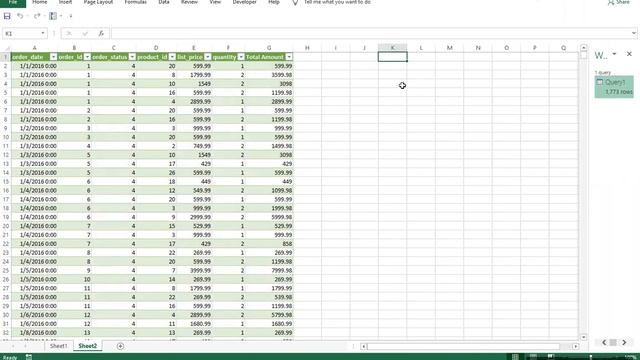Open the Insert ribbon tab
The width and height of the screenshot is (640, 360).
[x=65, y=2]
